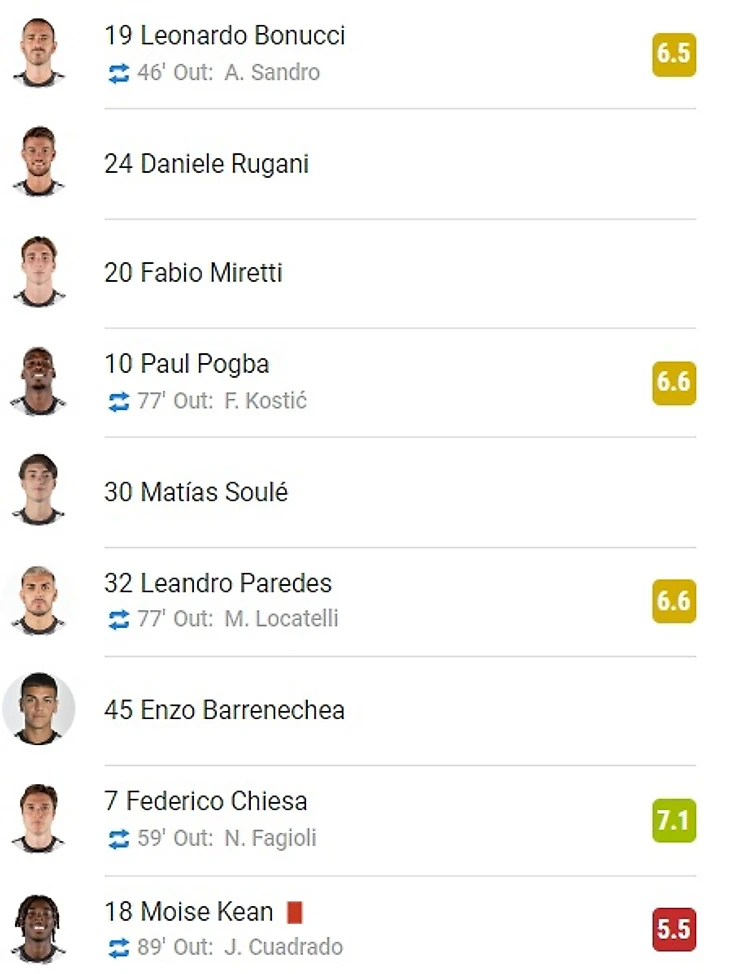Select the 10 Paul Pogba name
730x974 pixels.
(x=187, y=364)
